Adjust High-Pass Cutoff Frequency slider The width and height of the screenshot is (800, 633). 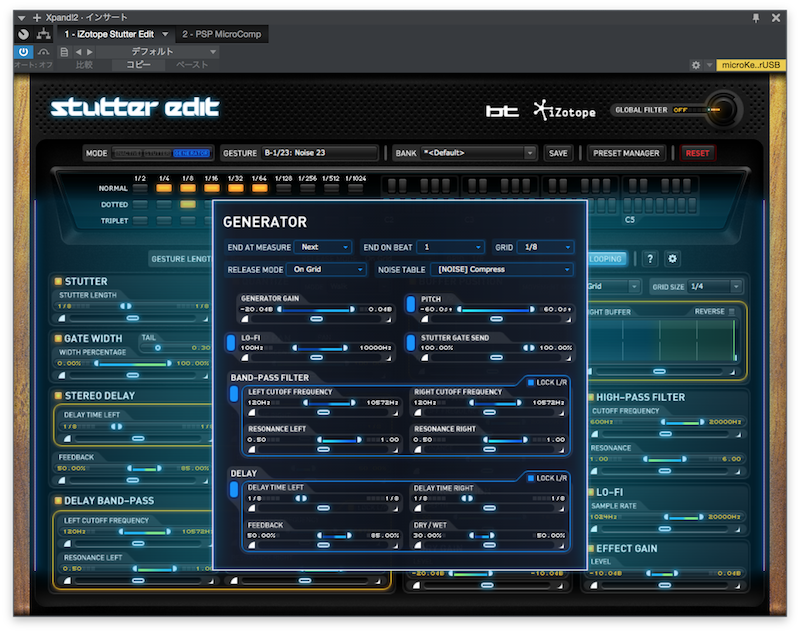tap(683, 422)
